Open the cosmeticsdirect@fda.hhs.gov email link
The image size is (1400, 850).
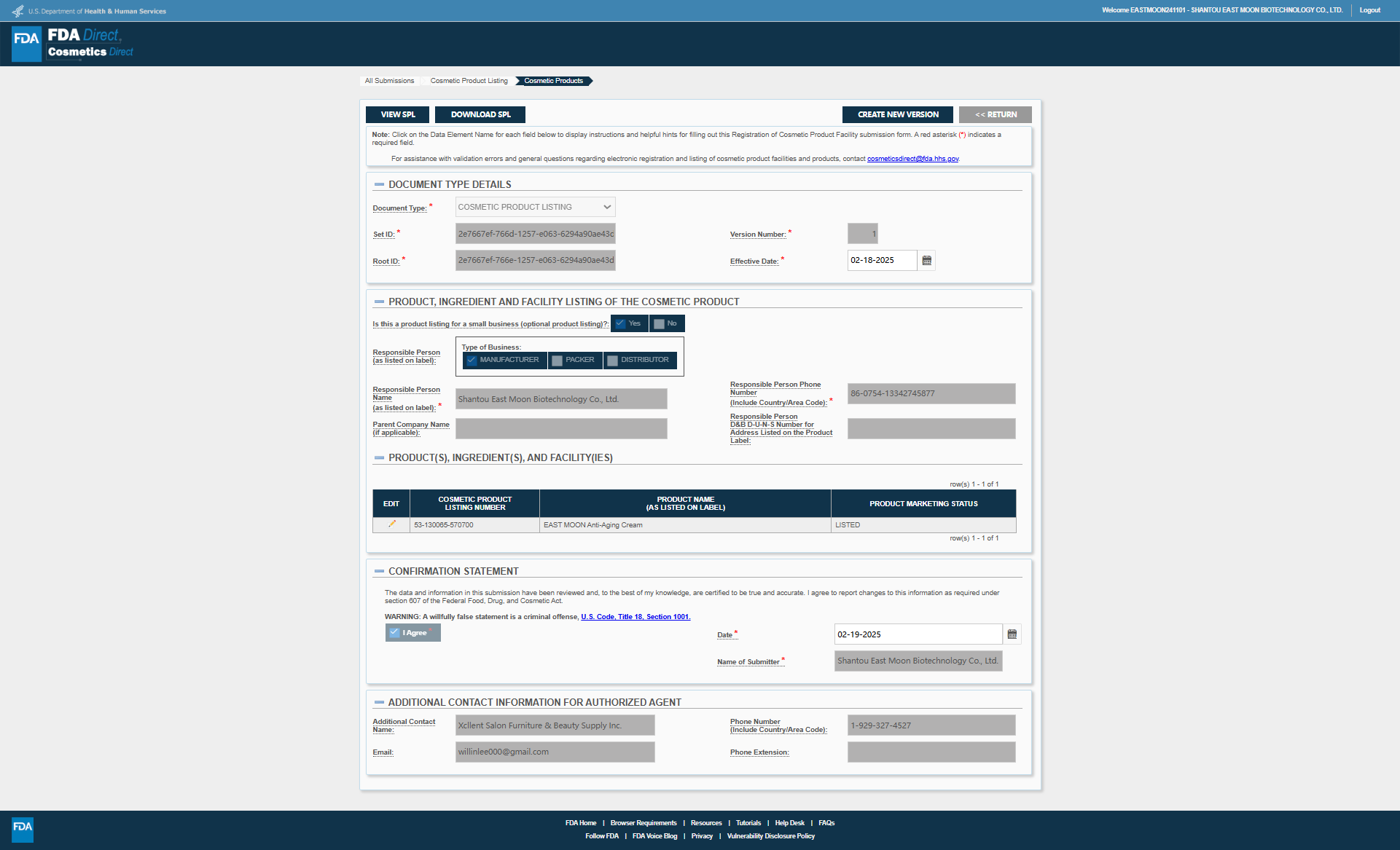point(912,159)
